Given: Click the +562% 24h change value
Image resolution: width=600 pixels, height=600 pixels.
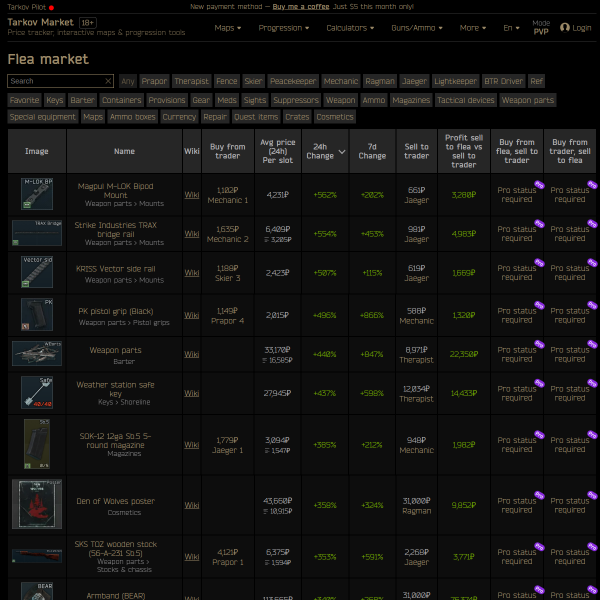Looking at the screenshot, I should [325, 195].
